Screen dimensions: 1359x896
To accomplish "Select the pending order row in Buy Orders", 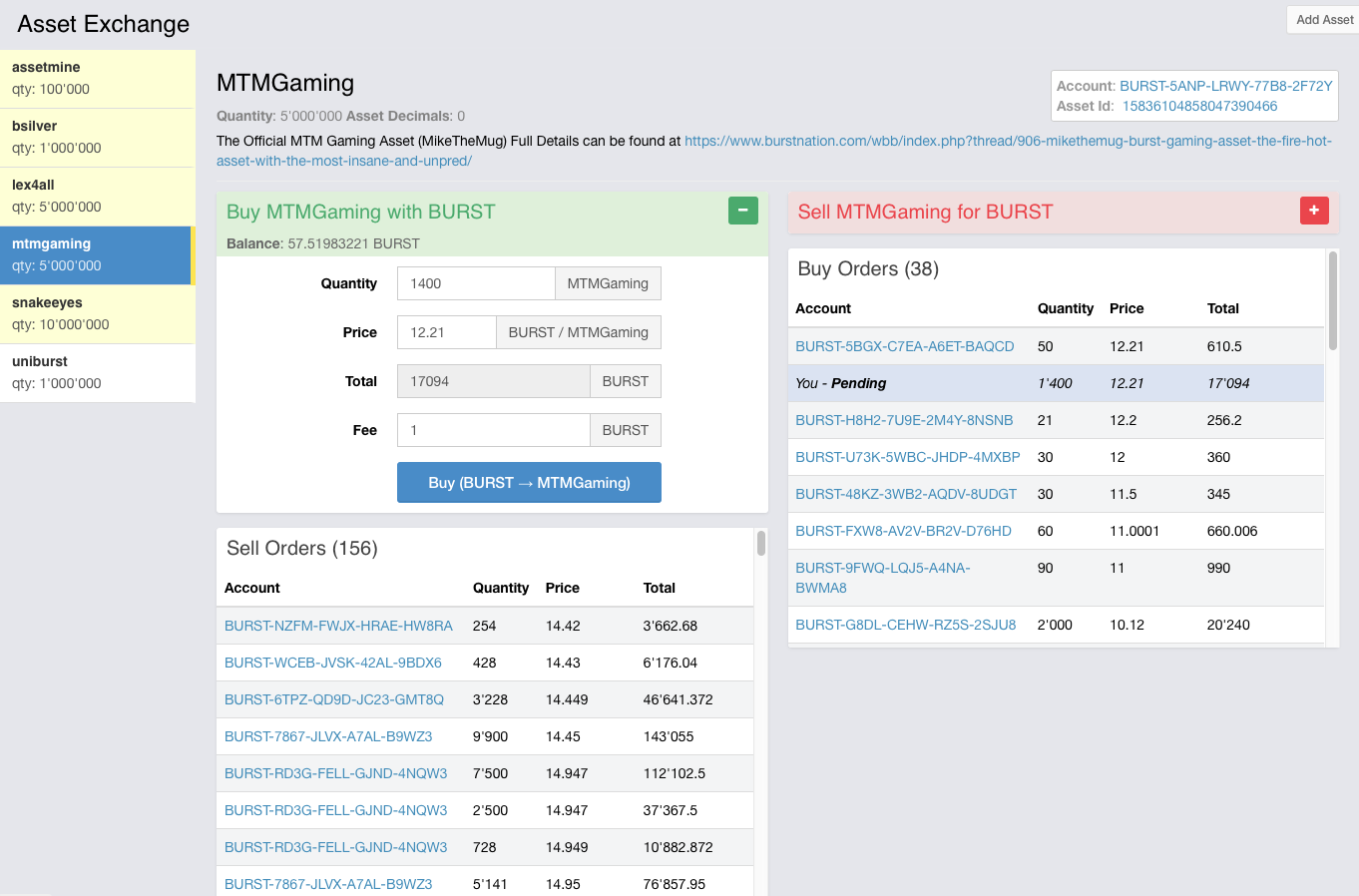I will pyautogui.click(x=1056, y=383).
